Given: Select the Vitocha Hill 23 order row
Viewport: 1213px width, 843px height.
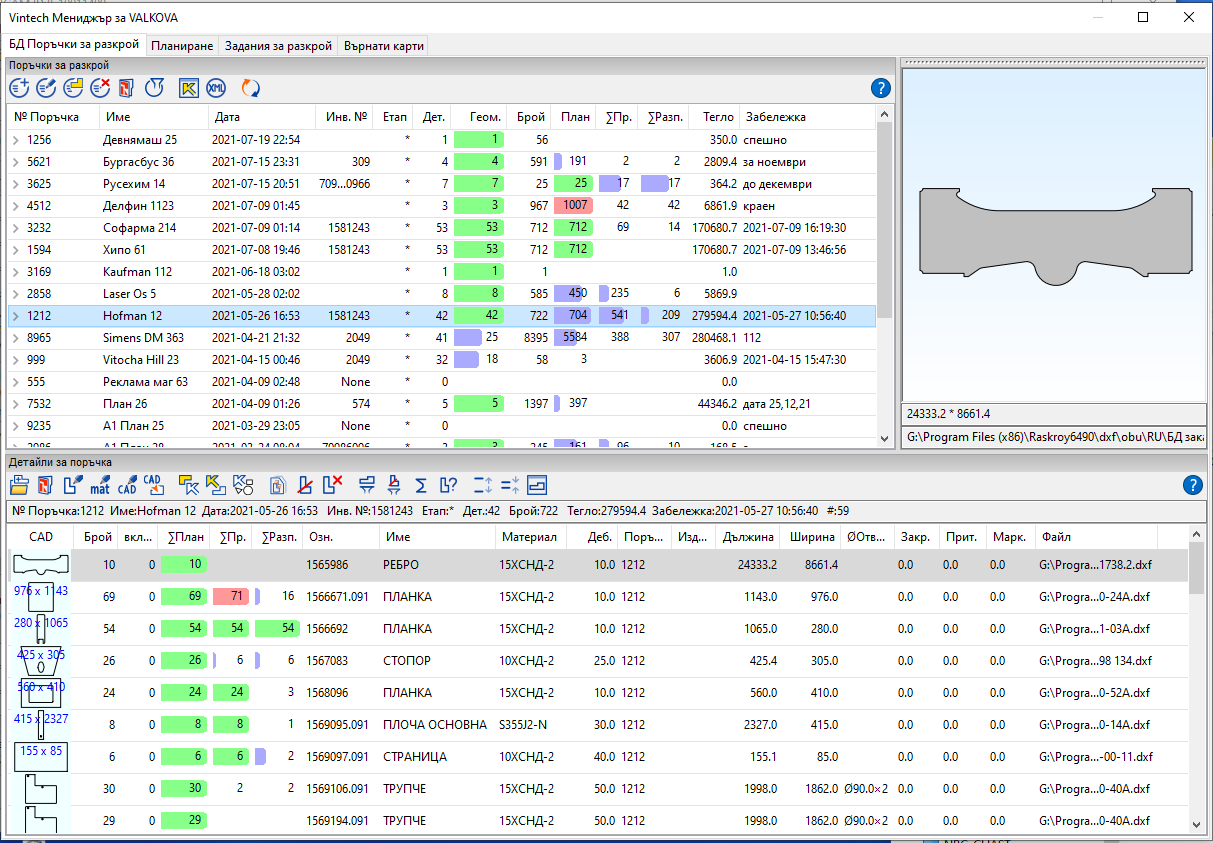Looking at the screenshot, I should (441, 360).
